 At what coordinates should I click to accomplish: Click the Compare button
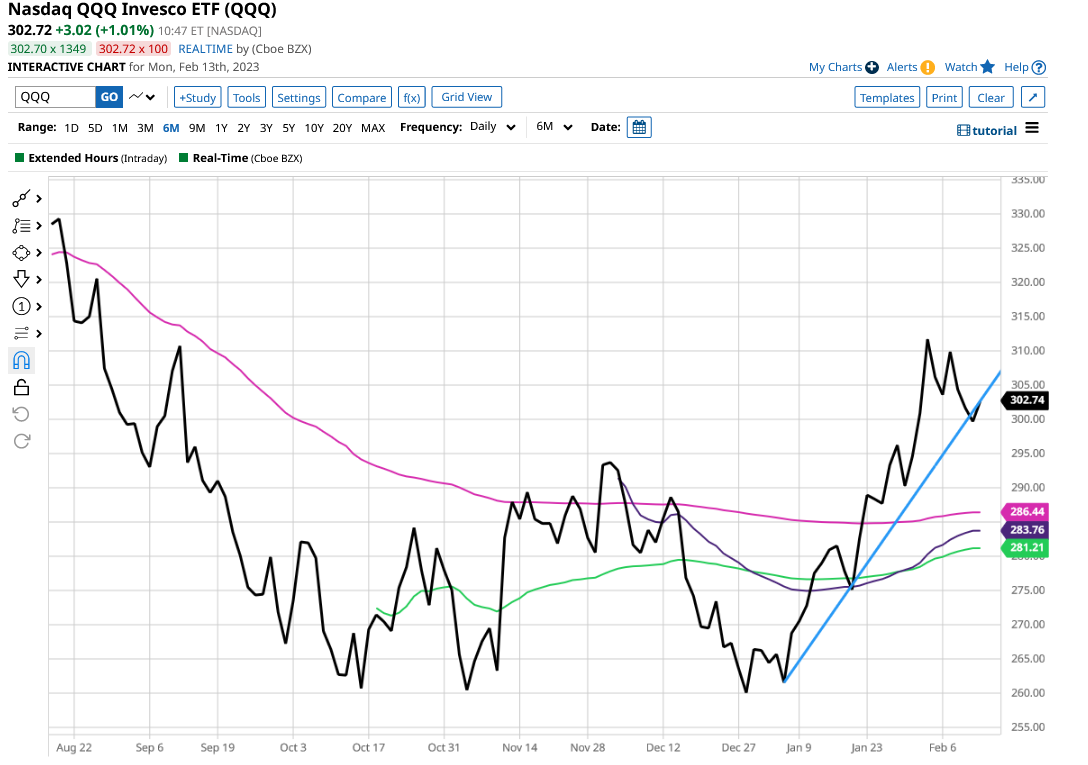pos(362,97)
